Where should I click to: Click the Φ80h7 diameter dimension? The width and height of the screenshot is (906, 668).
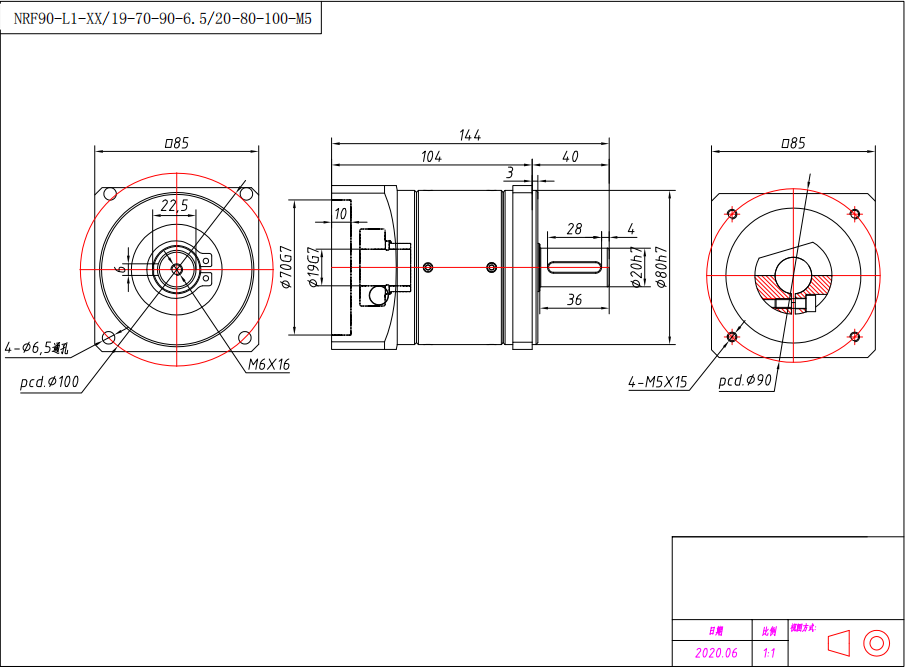[660, 267]
